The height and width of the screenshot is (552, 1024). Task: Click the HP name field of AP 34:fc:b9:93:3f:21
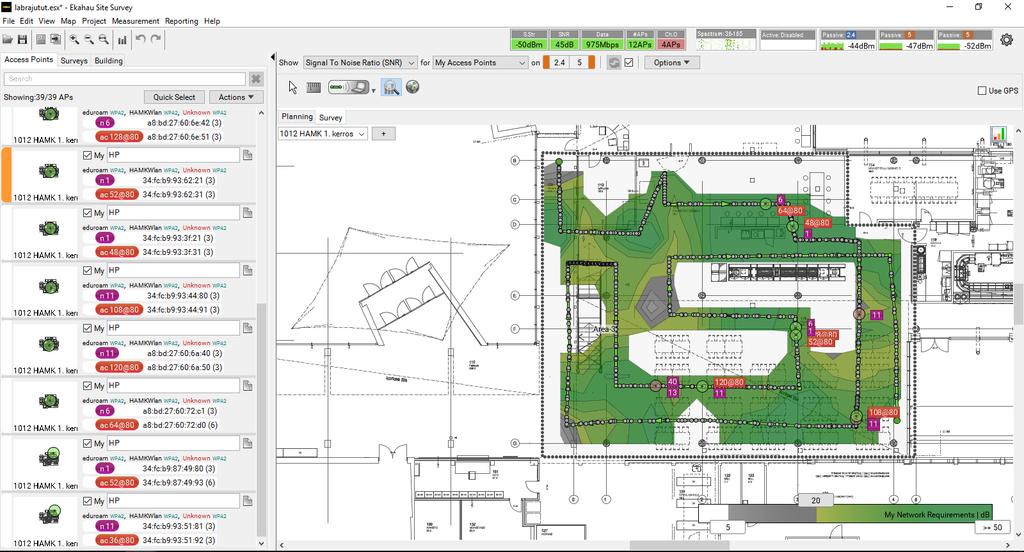pyautogui.click(x=173, y=213)
